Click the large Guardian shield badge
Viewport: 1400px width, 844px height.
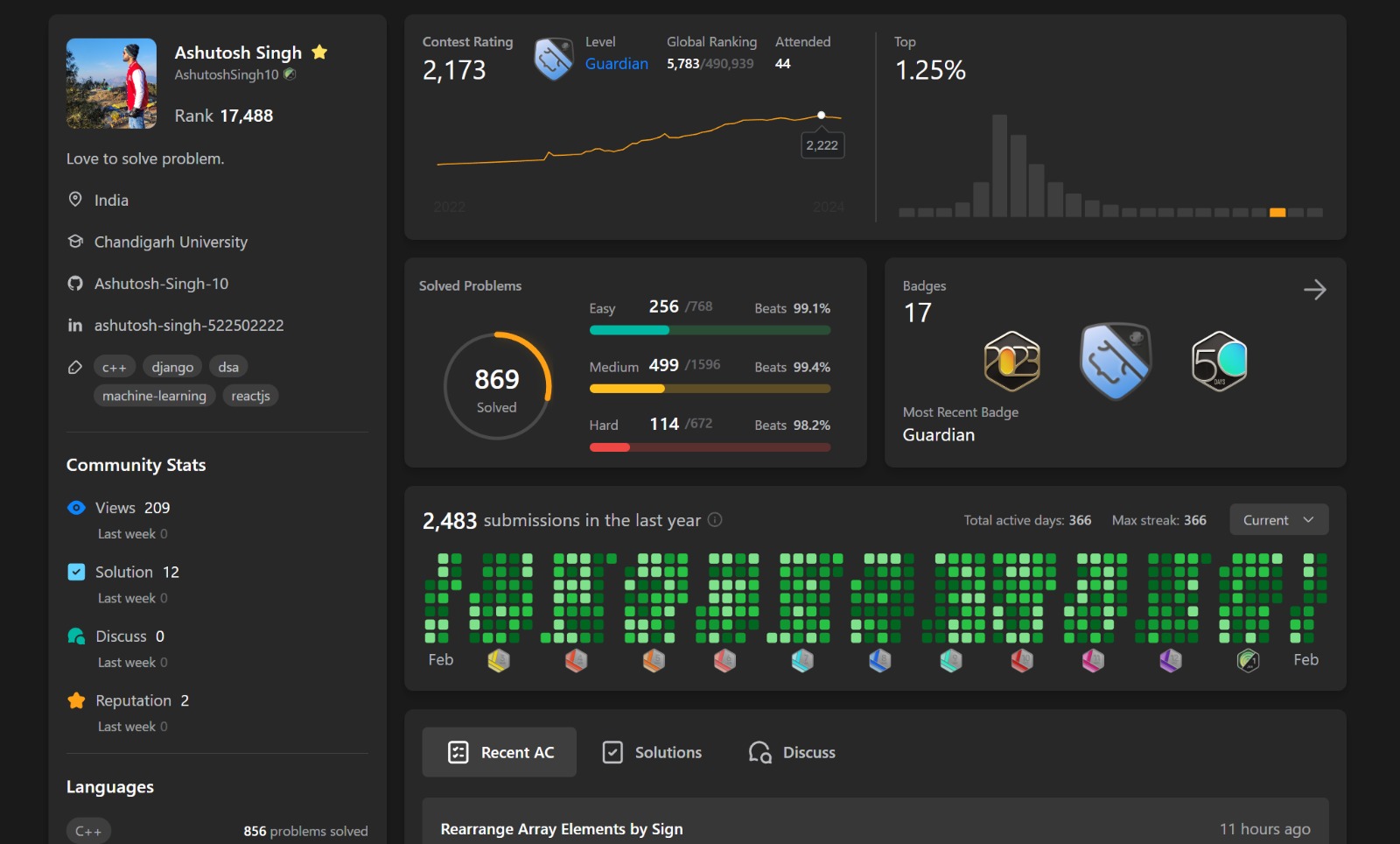tap(1116, 361)
